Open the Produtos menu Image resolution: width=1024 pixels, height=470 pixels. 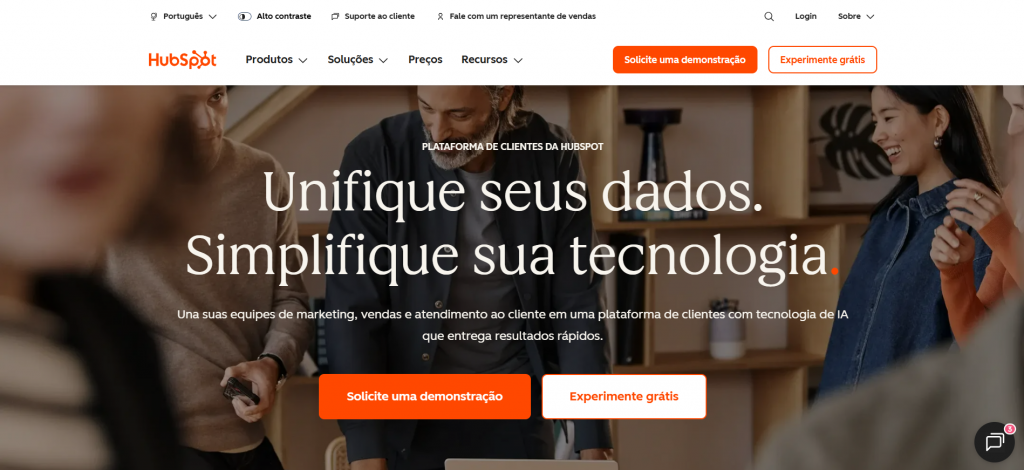(276, 59)
